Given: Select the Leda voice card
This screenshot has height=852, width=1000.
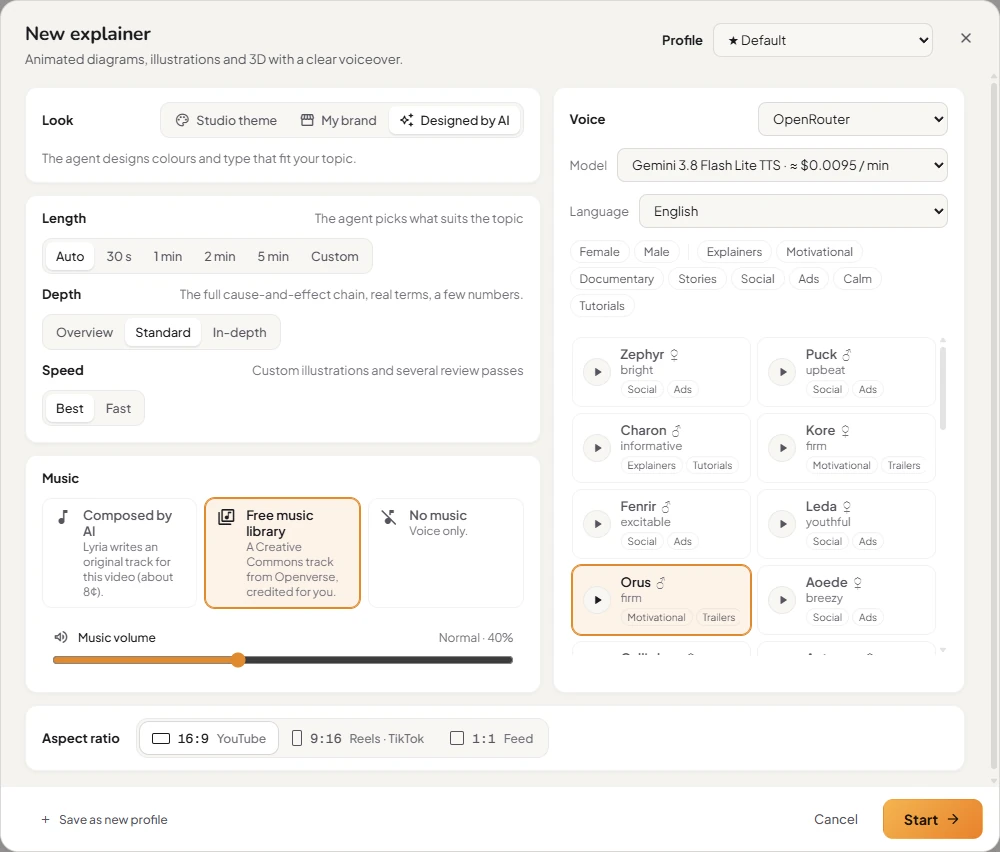Looking at the screenshot, I should pyautogui.click(x=846, y=524).
